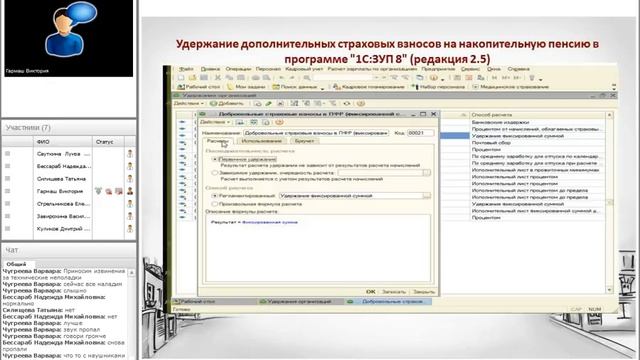Image resolution: width=640 pixels, height=360 pixels.
Task: Open the Справка menu
Action: tap(518, 69)
